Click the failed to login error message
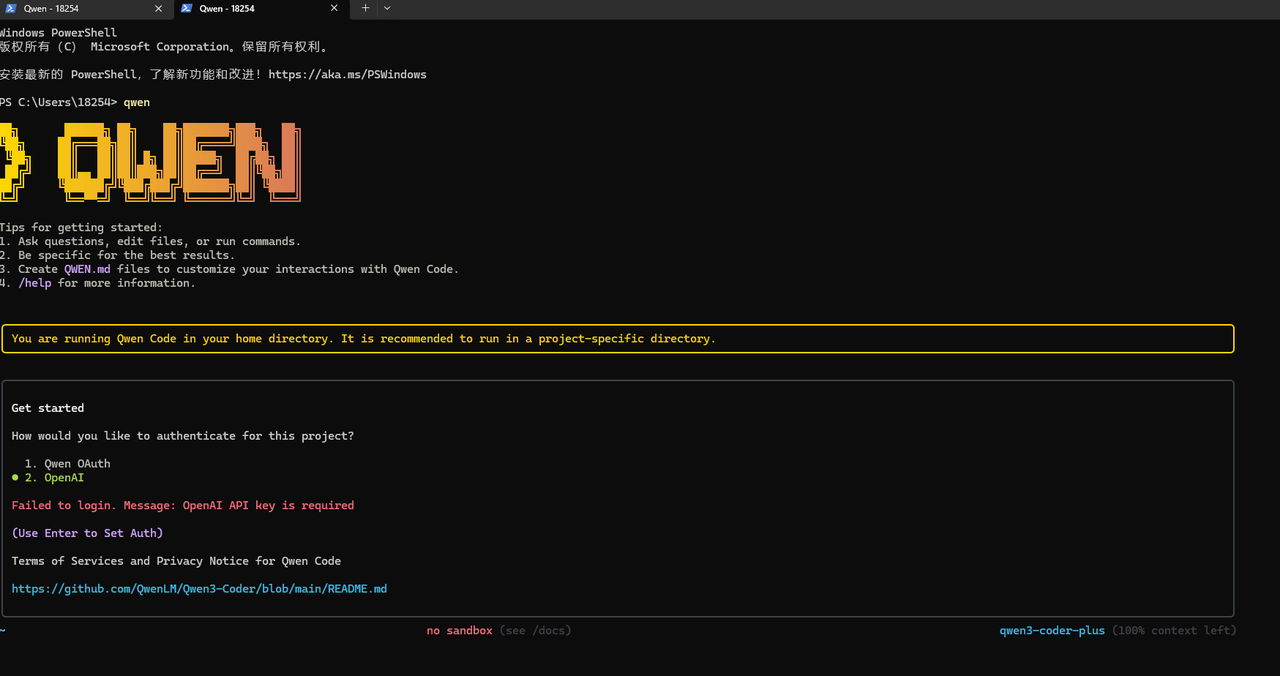 point(183,506)
